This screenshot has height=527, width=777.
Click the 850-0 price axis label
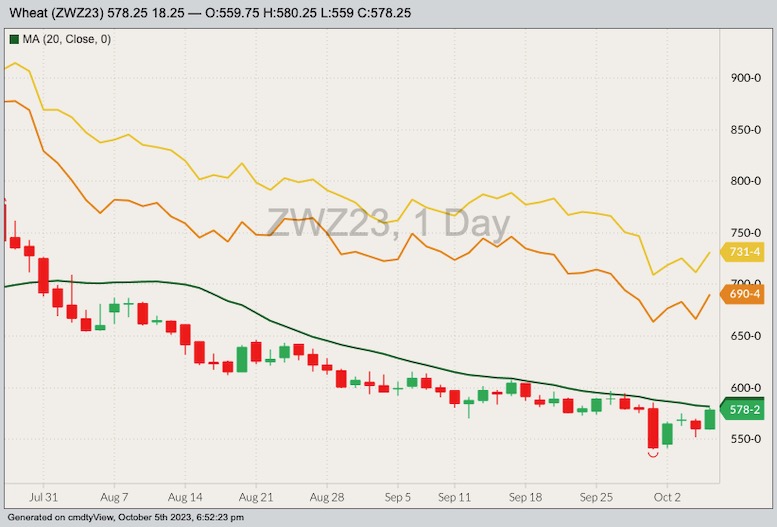click(x=746, y=130)
